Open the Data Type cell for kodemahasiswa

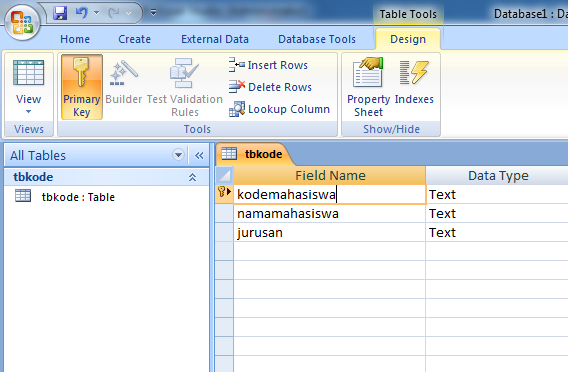pos(497,195)
